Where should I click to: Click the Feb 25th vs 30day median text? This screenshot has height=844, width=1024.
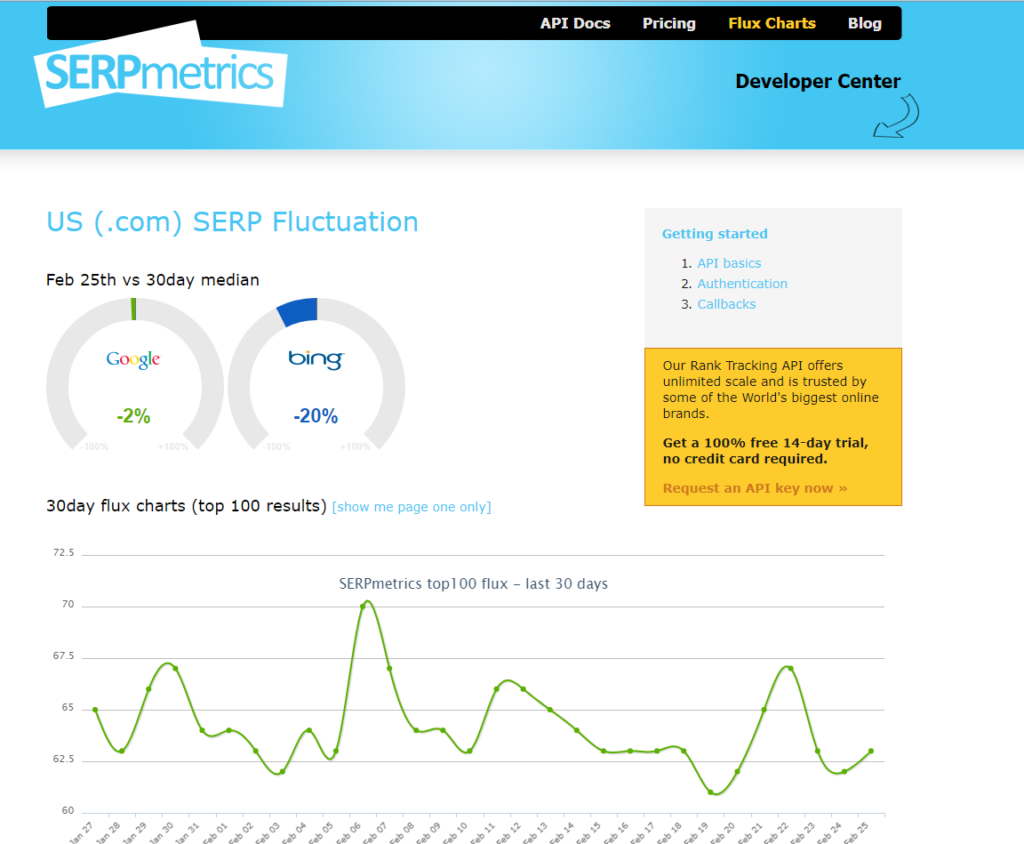(153, 280)
